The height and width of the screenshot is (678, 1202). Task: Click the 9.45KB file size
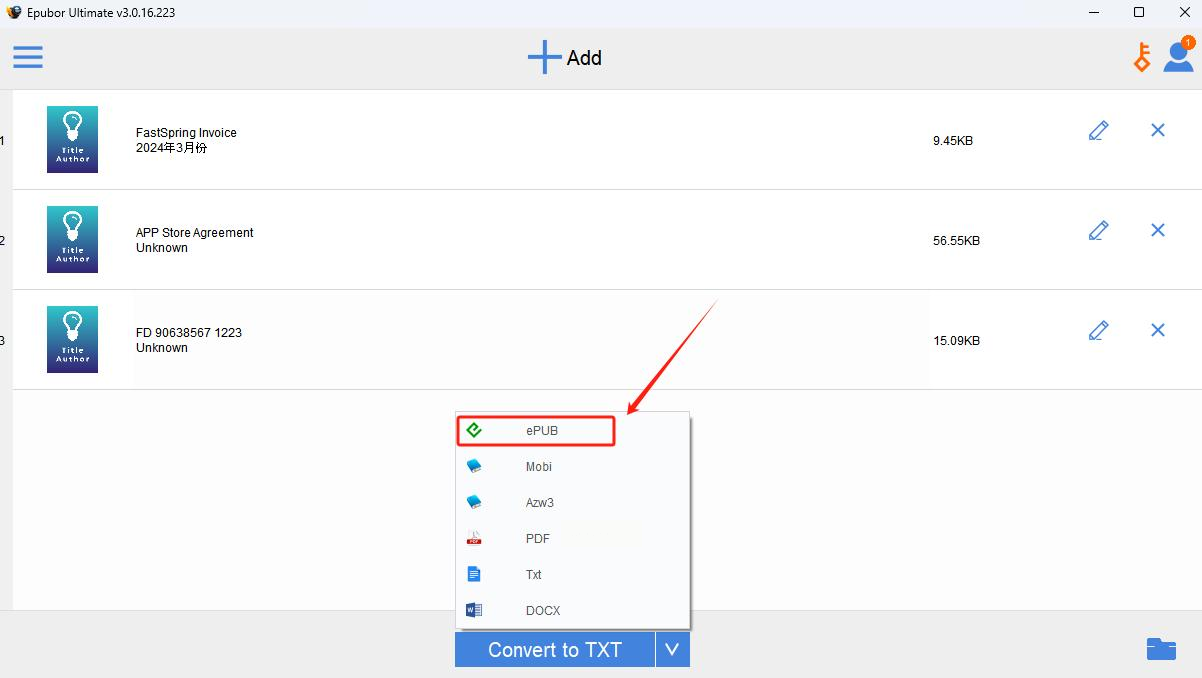click(953, 141)
